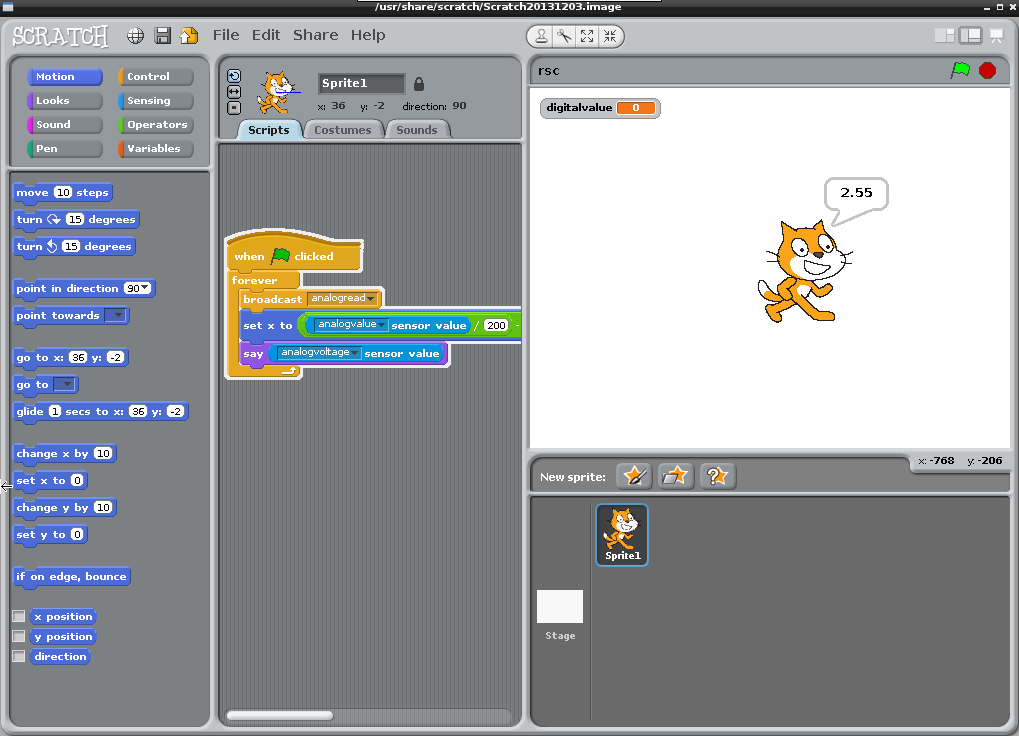Paint a new sprite button

tap(634, 476)
